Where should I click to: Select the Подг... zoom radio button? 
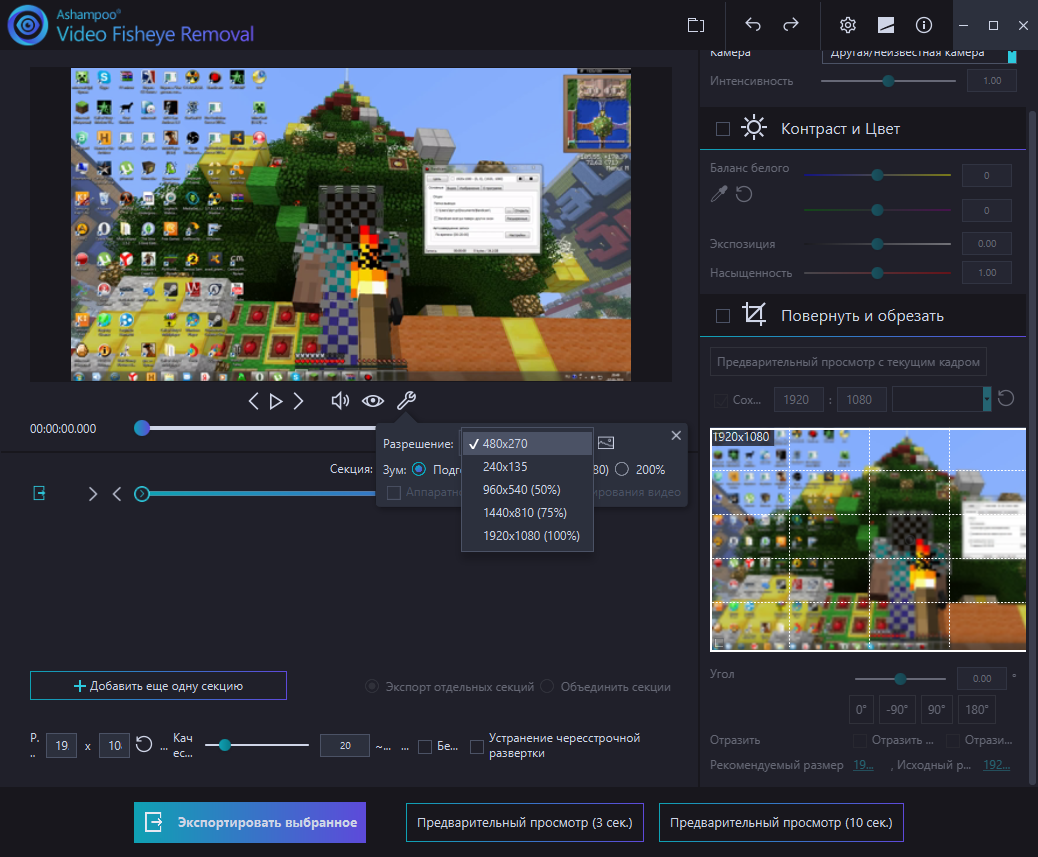click(x=419, y=469)
